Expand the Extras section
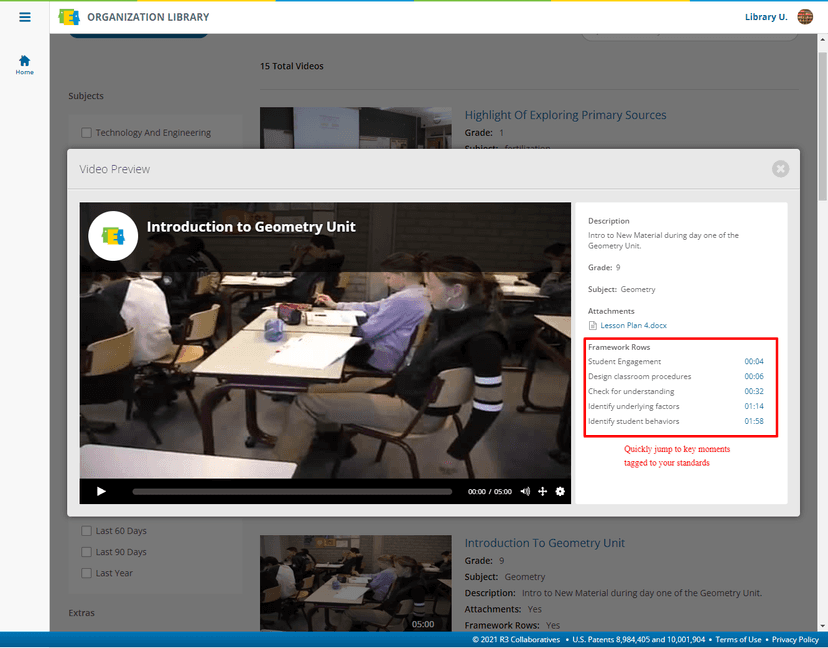 point(87,613)
